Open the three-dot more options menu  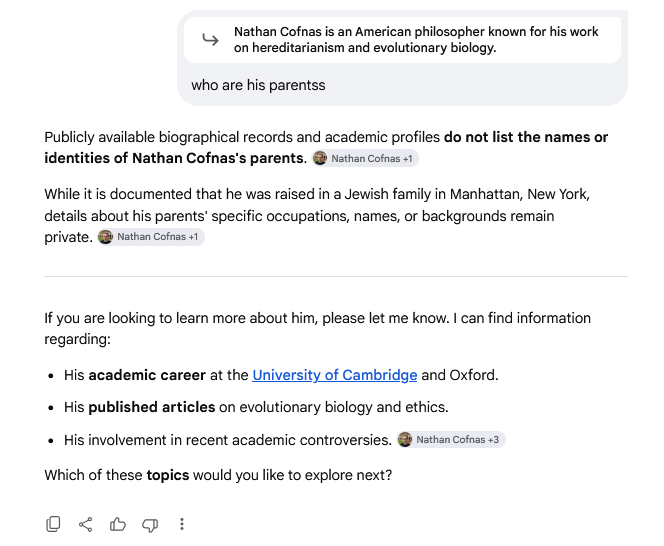[x=182, y=524]
